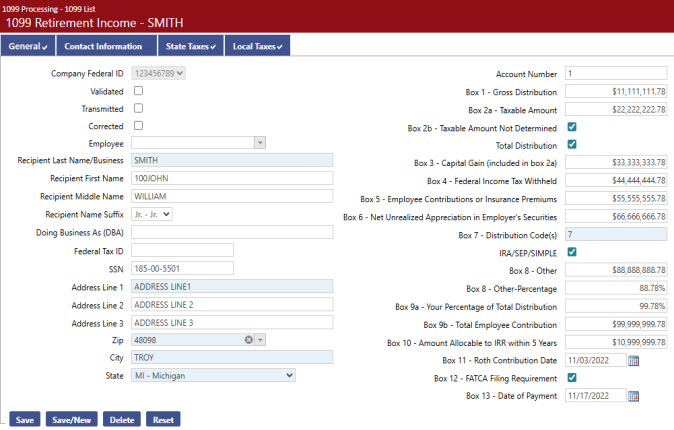Check the Corrected checkbox

(138, 125)
